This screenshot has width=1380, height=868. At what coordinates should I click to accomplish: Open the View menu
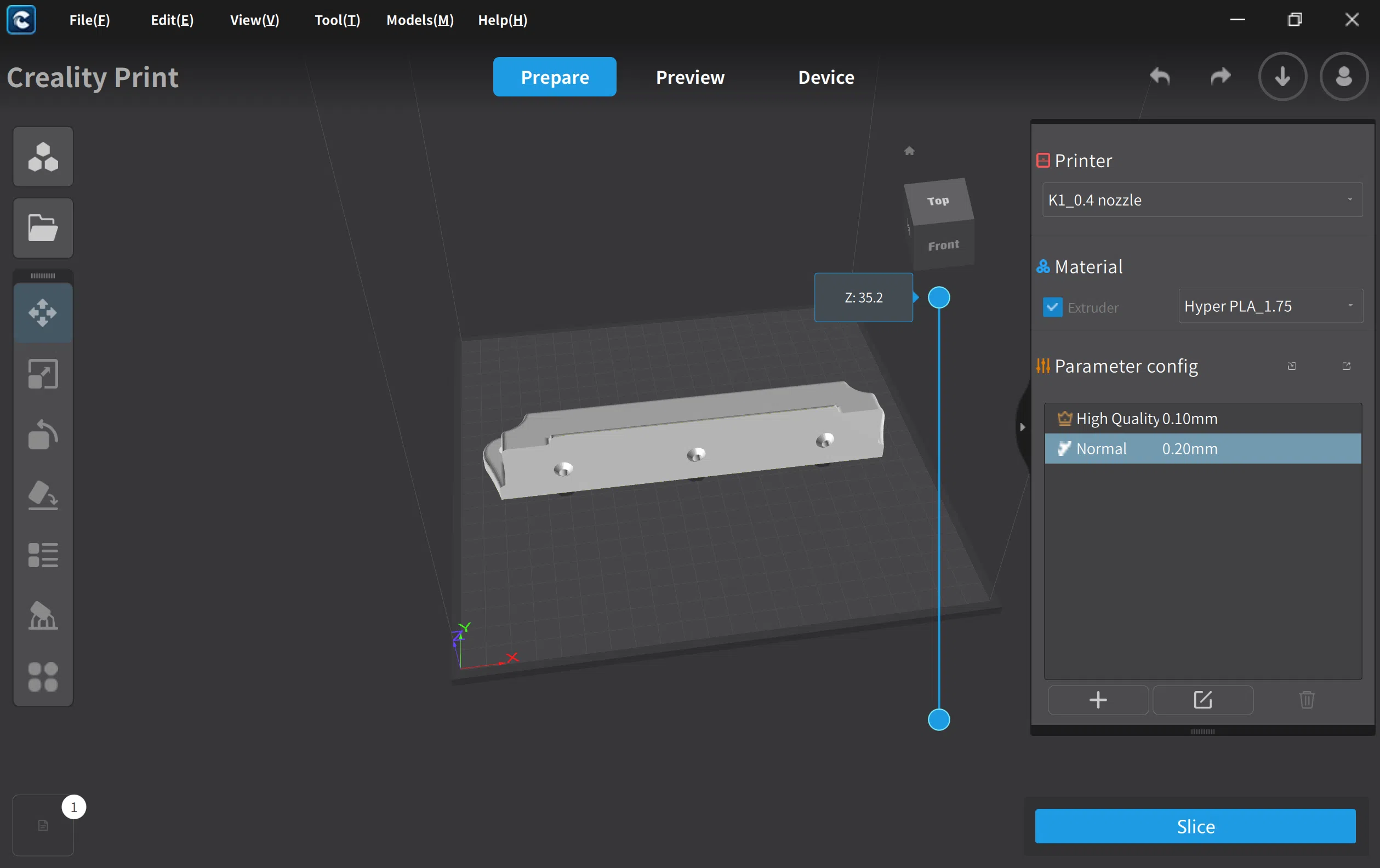click(254, 20)
